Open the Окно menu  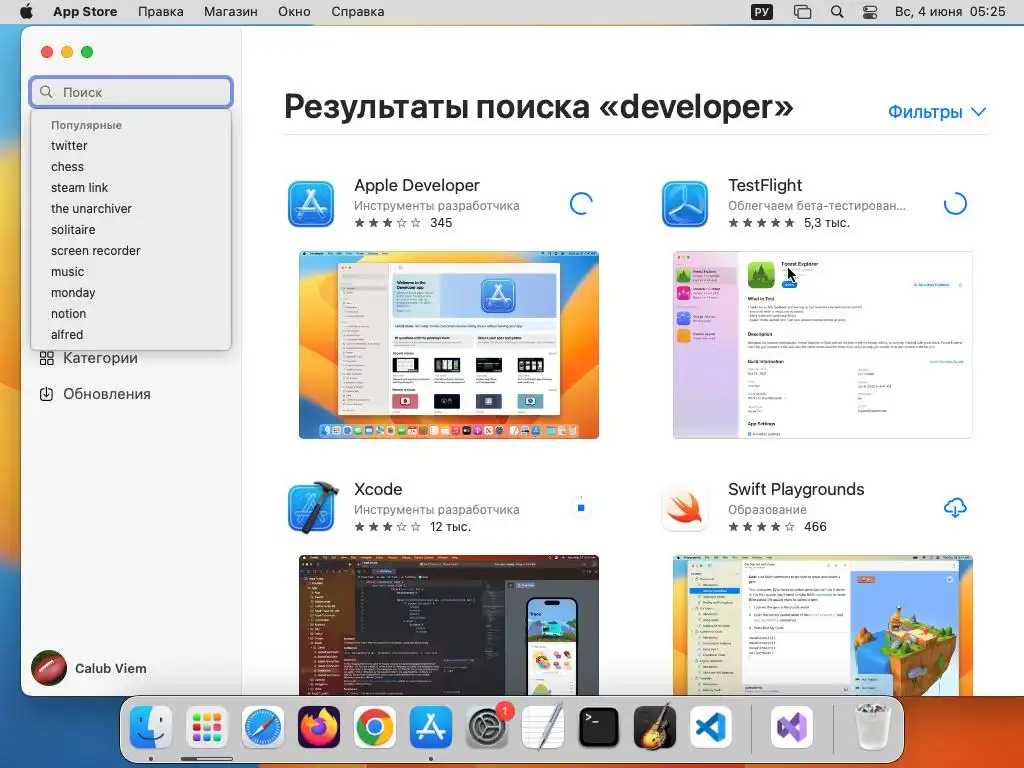[x=294, y=12]
